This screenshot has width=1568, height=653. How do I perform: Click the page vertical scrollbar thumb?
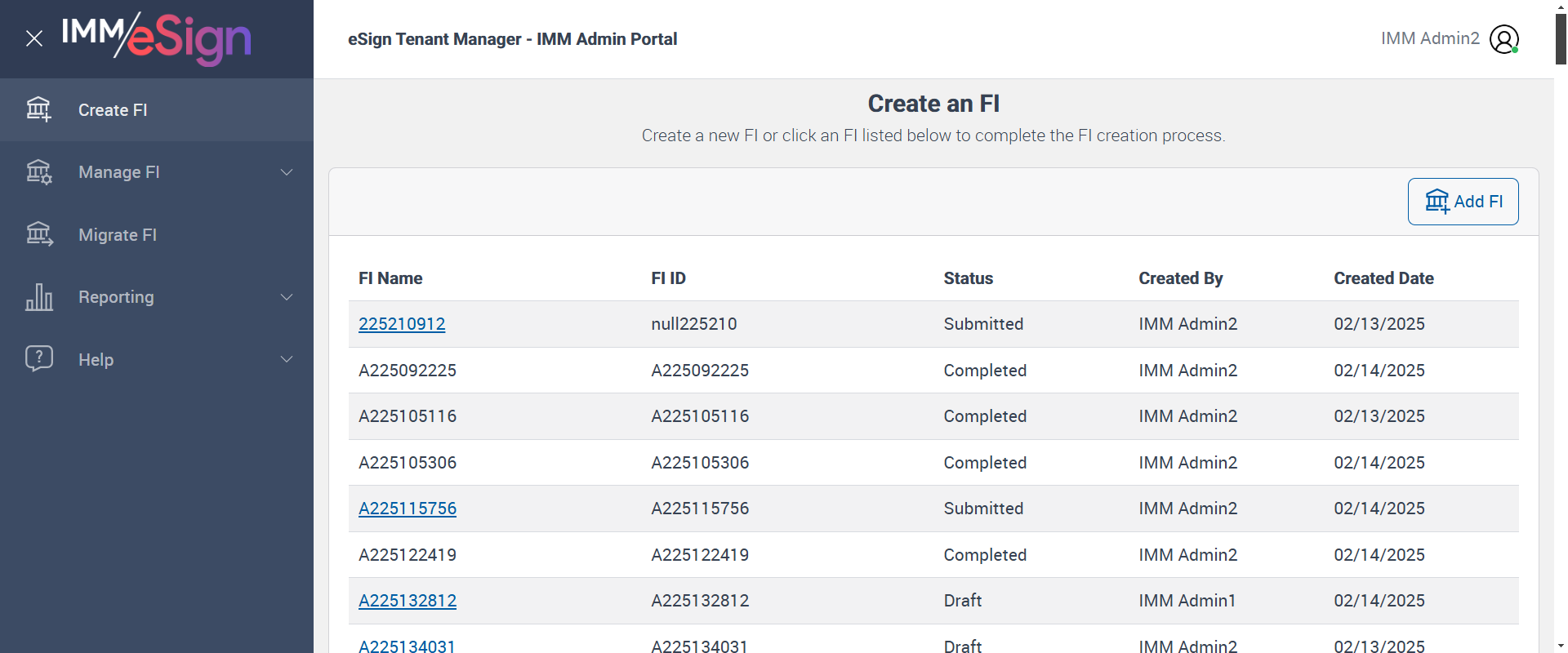(x=1561, y=33)
